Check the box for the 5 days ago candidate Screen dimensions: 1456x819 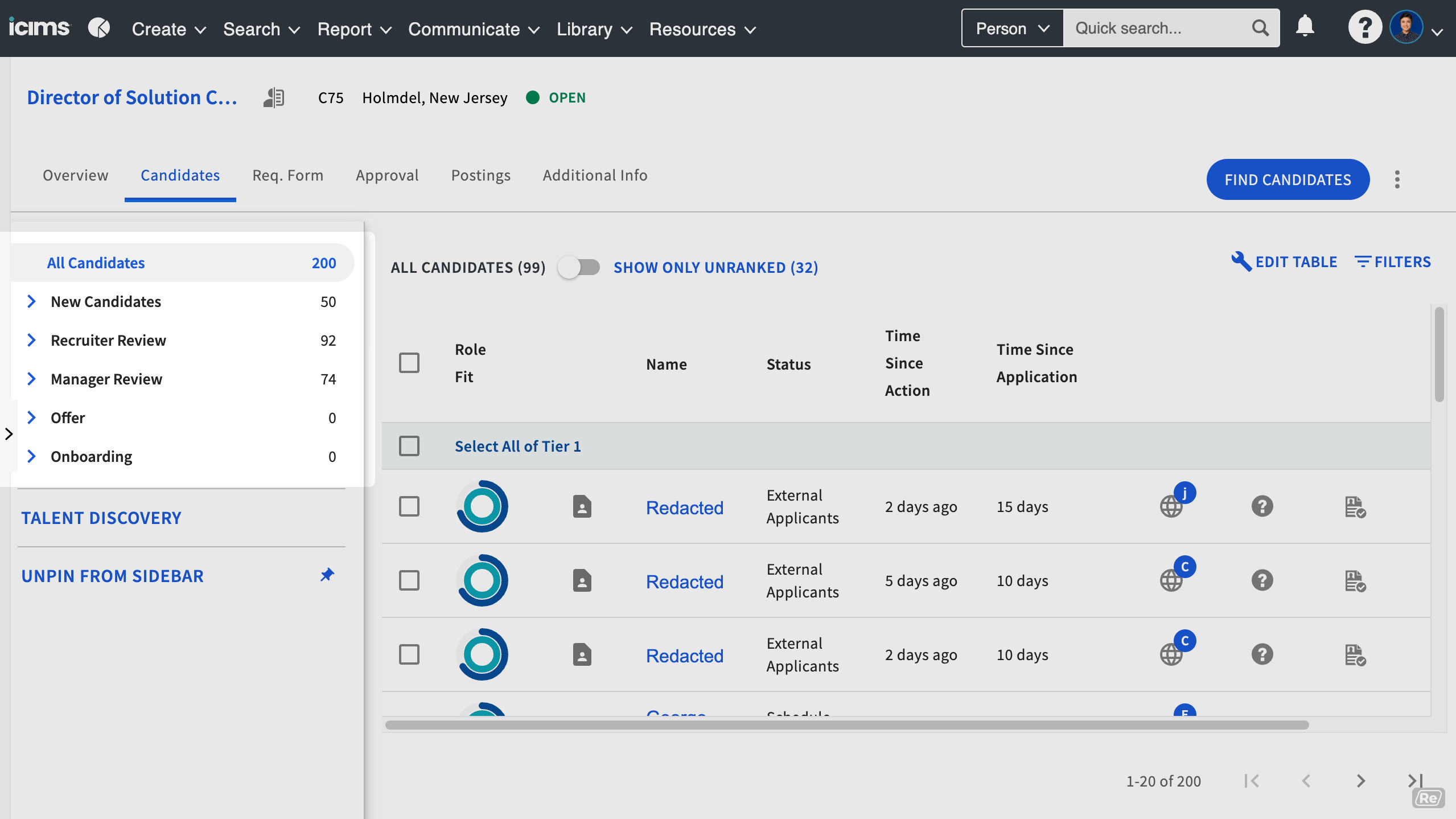click(x=409, y=580)
